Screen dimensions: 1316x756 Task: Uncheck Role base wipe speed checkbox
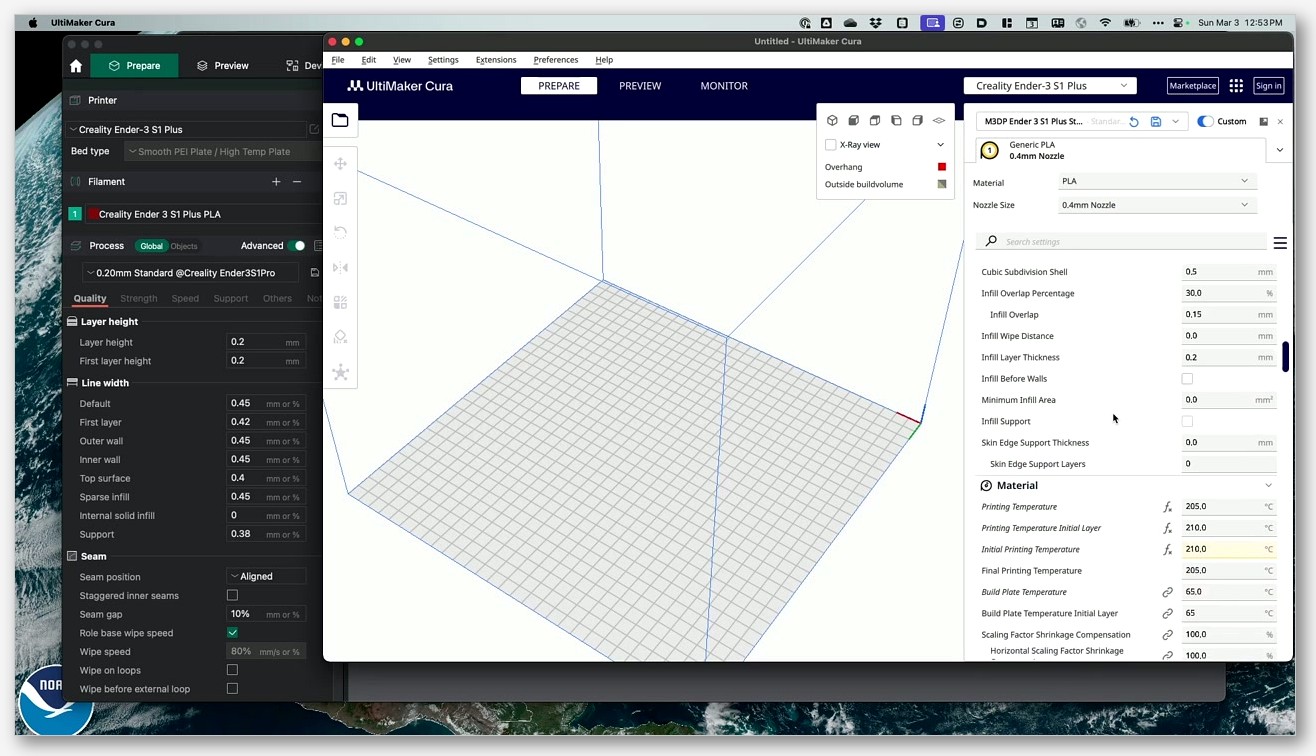(232, 633)
